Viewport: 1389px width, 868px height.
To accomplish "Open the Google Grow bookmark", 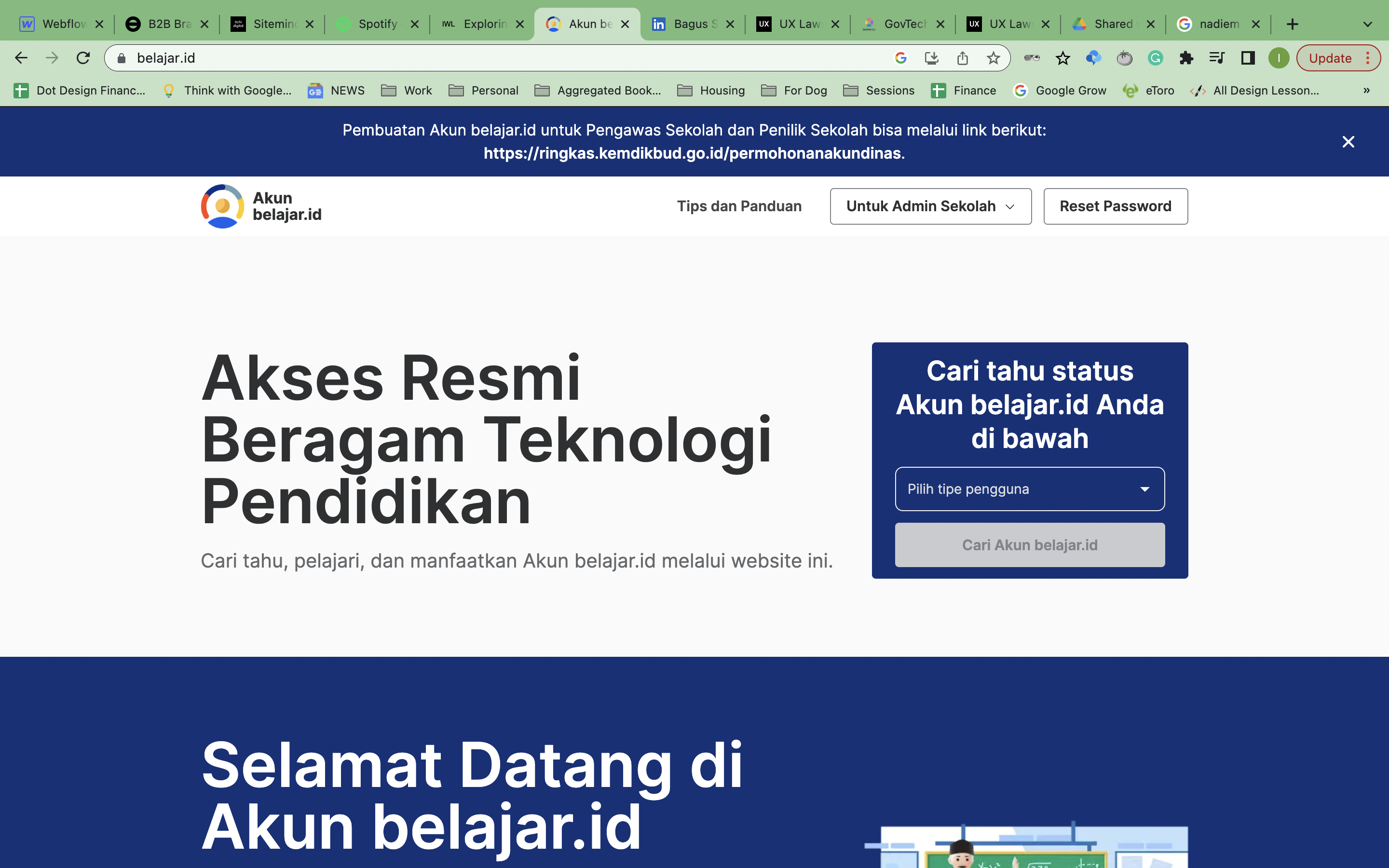I will pyautogui.click(x=1060, y=90).
